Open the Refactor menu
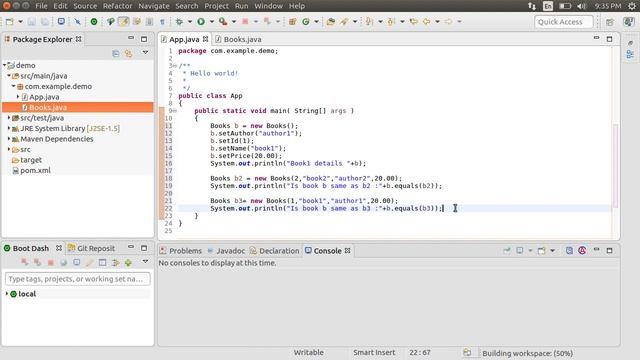 coord(117,6)
